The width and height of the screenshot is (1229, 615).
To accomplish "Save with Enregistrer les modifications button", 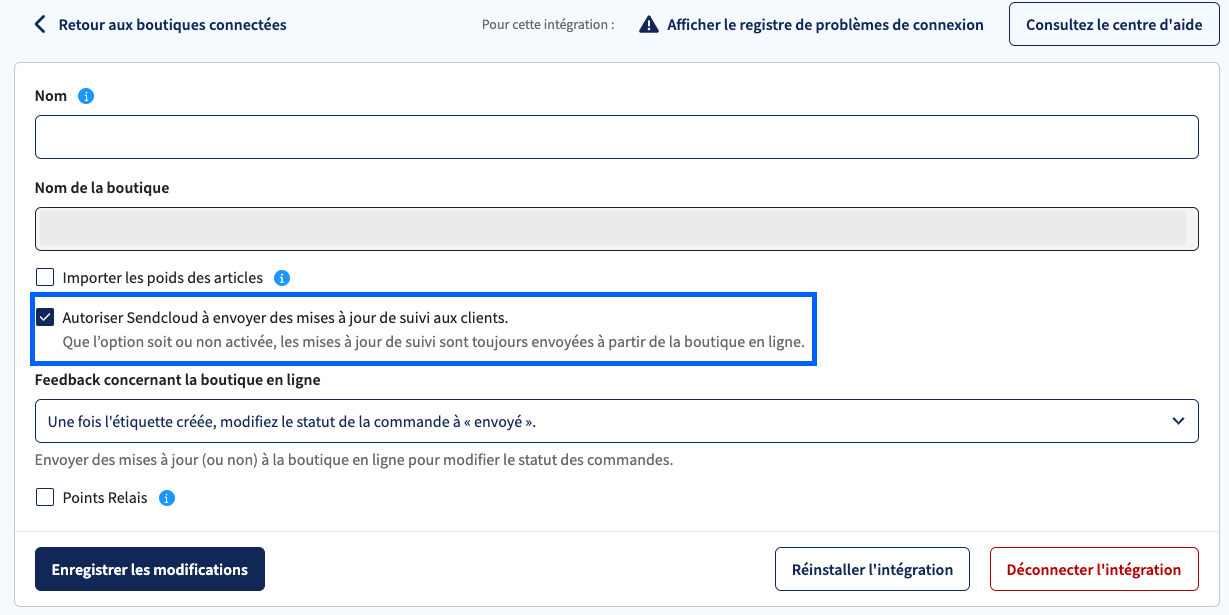I will point(150,569).
